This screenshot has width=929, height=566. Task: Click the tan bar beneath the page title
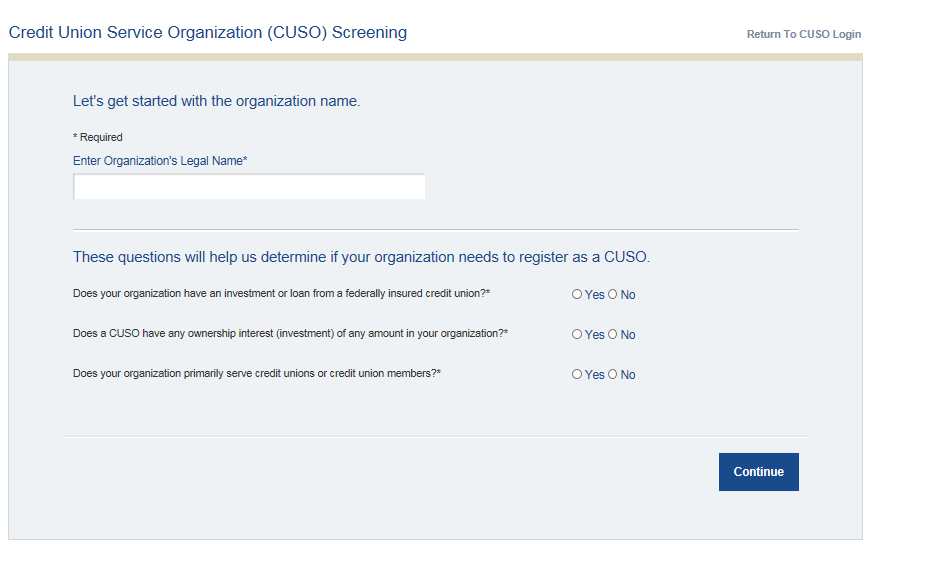click(435, 57)
